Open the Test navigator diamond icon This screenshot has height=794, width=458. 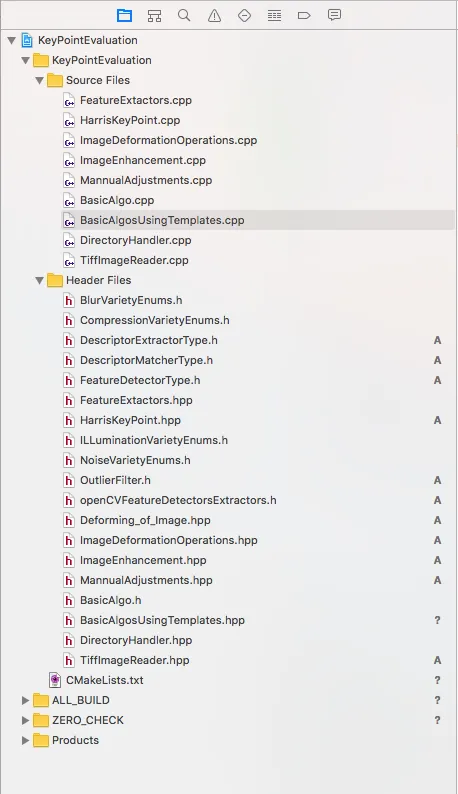pos(244,16)
